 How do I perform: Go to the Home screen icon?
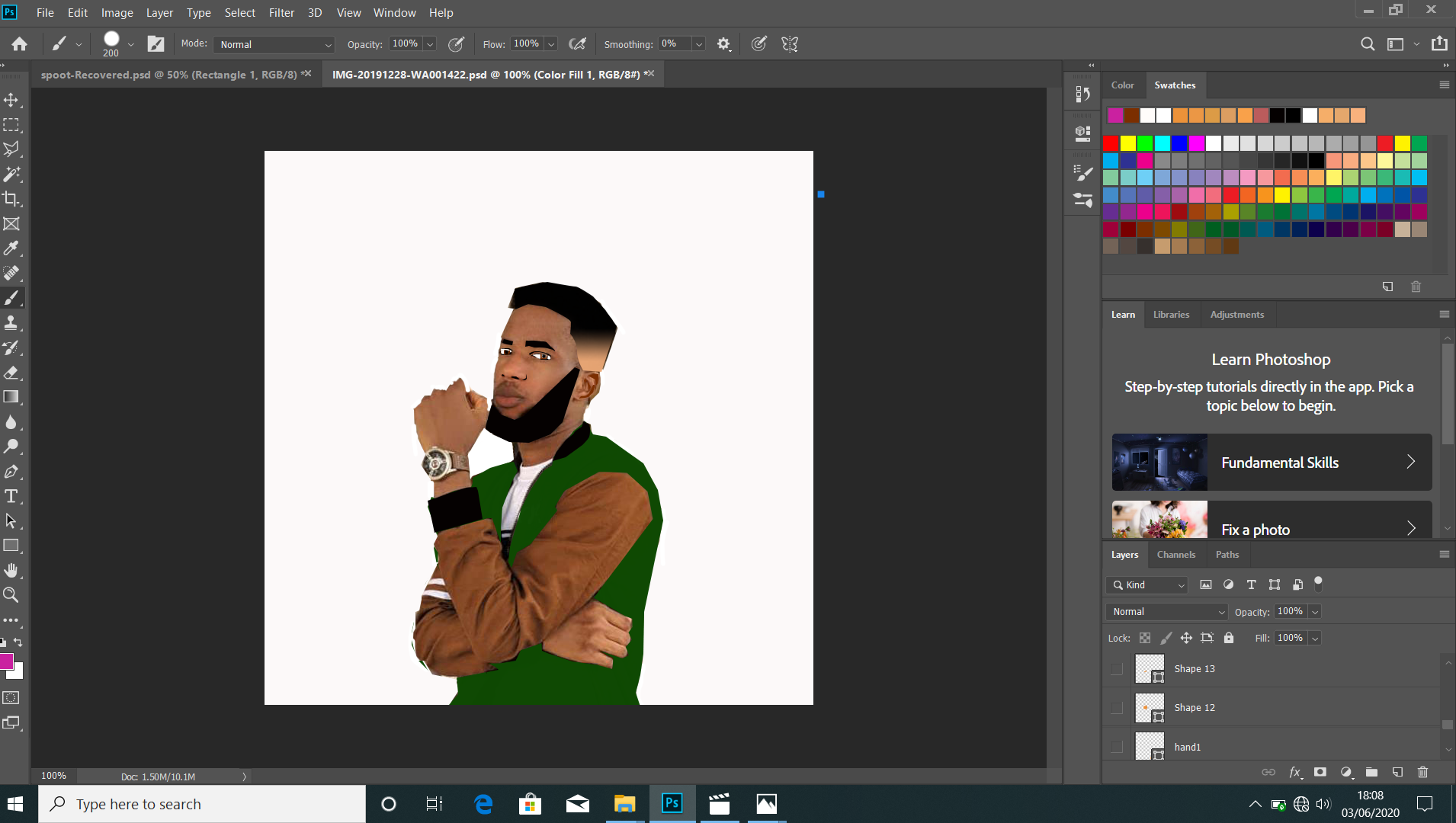tap(20, 44)
